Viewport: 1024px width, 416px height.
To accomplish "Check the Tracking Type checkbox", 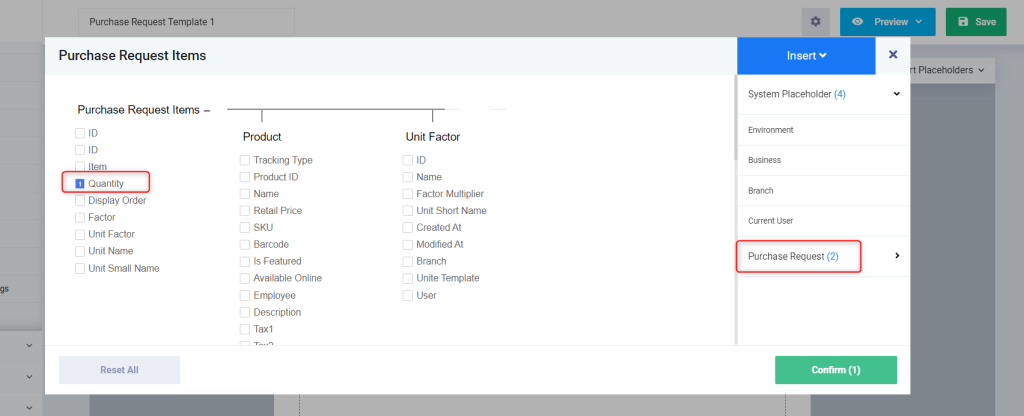I will [x=245, y=160].
